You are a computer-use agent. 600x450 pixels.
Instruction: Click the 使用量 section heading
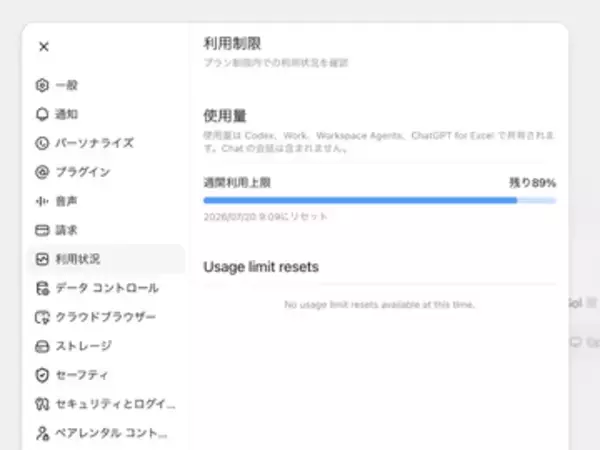coord(225,116)
